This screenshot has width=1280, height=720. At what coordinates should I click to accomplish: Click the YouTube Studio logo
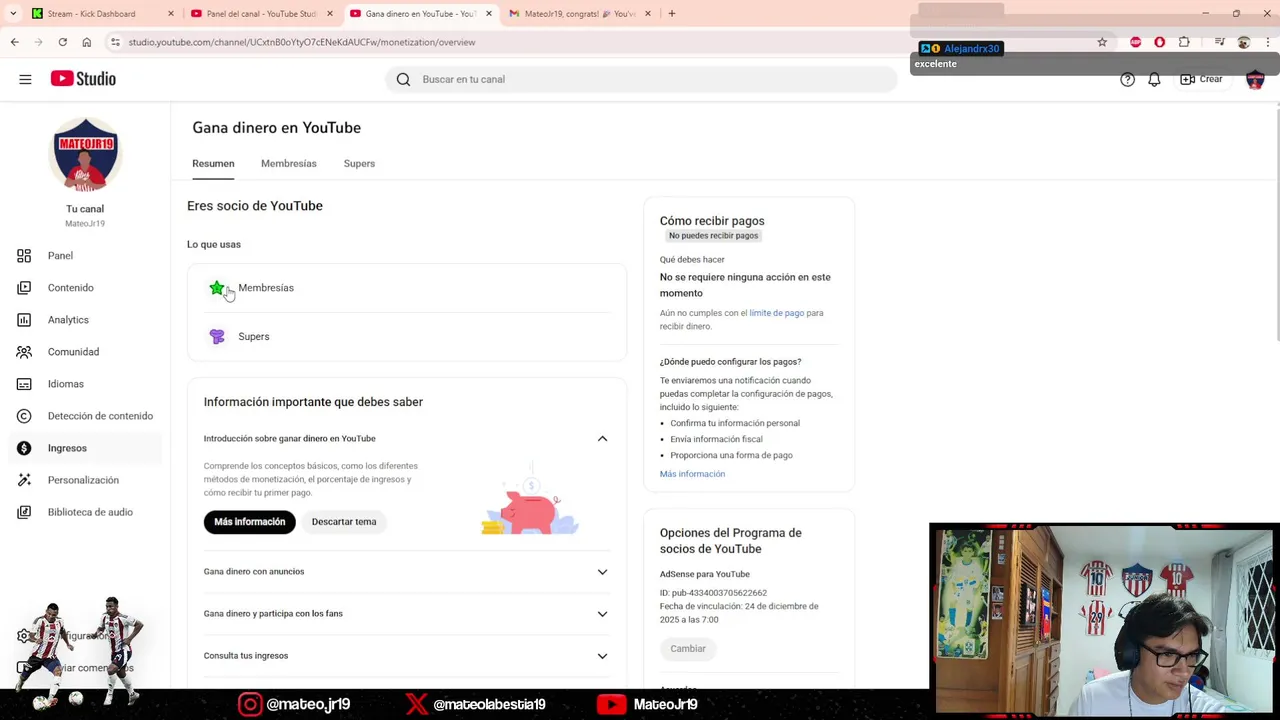point(83,79)
